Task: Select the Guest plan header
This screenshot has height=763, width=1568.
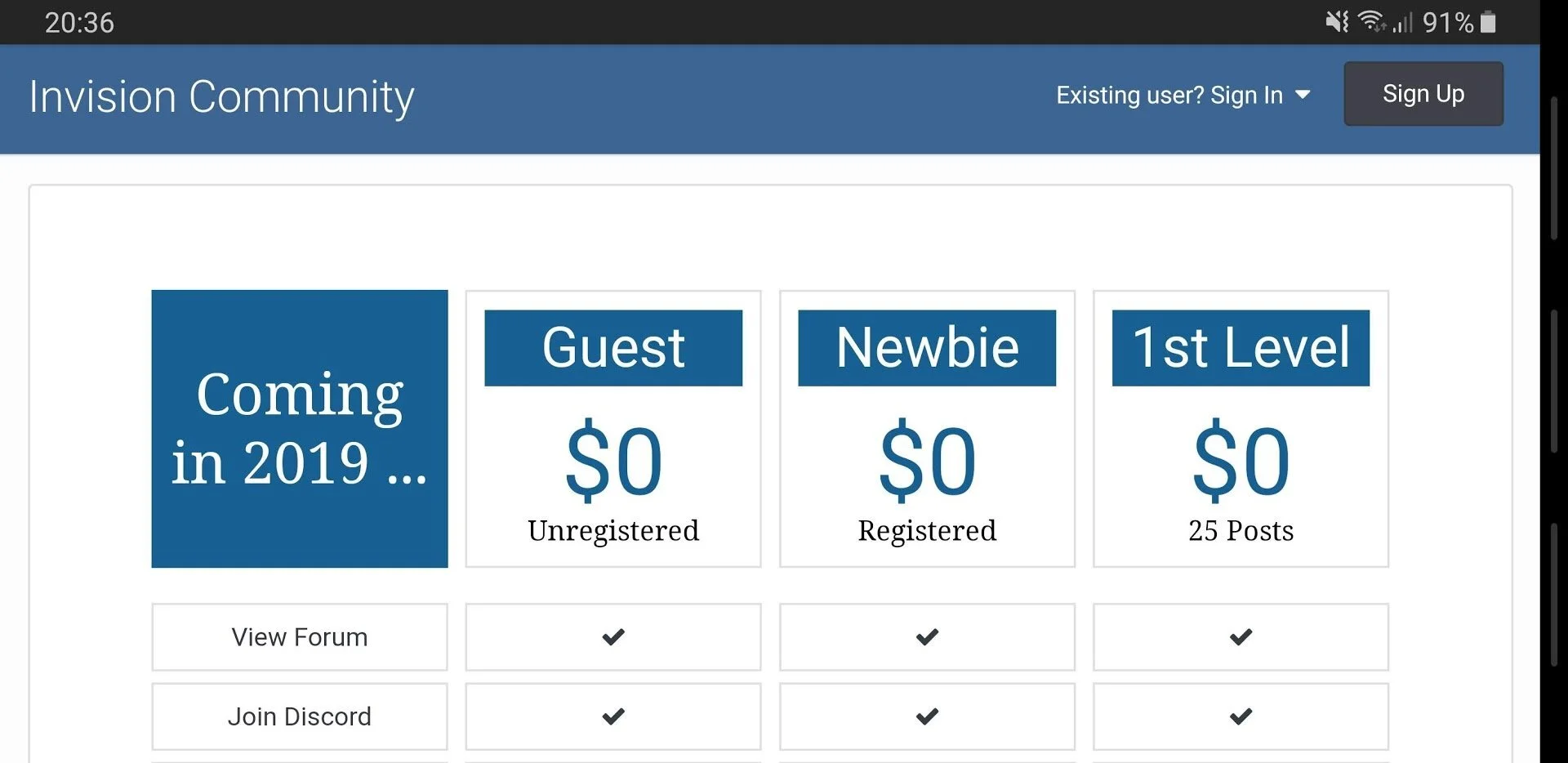Action: [x=613, y=347]
